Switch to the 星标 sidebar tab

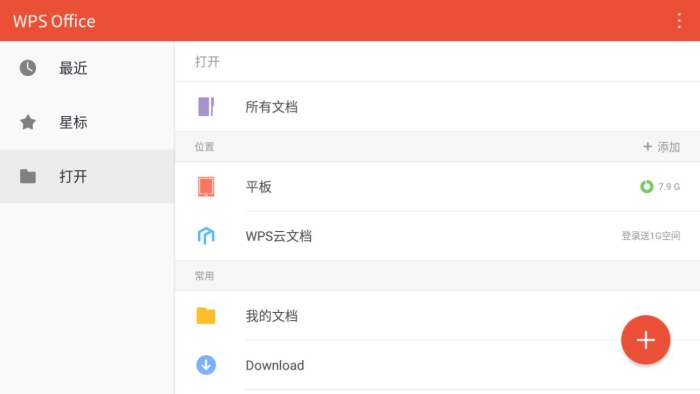(x=87, y=122)
